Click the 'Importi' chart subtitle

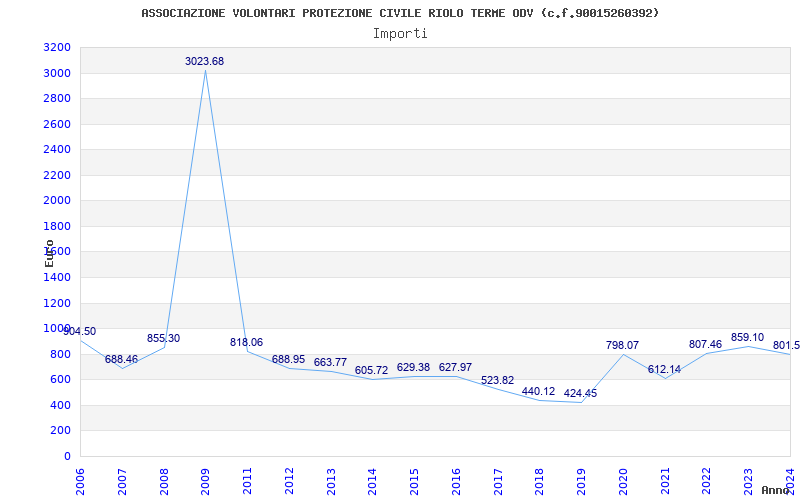tap(400, 33)
